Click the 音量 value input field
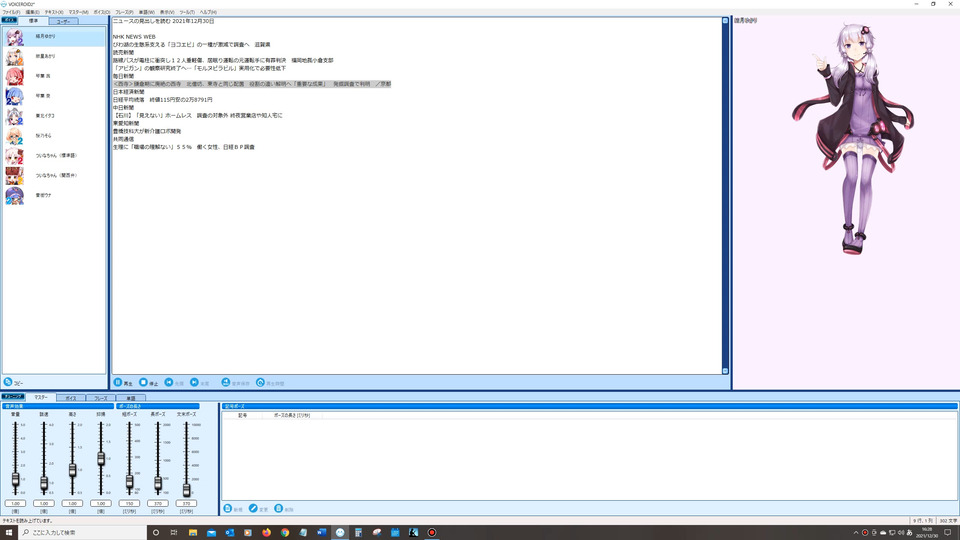960x540 pixels. tap(15, 503)
